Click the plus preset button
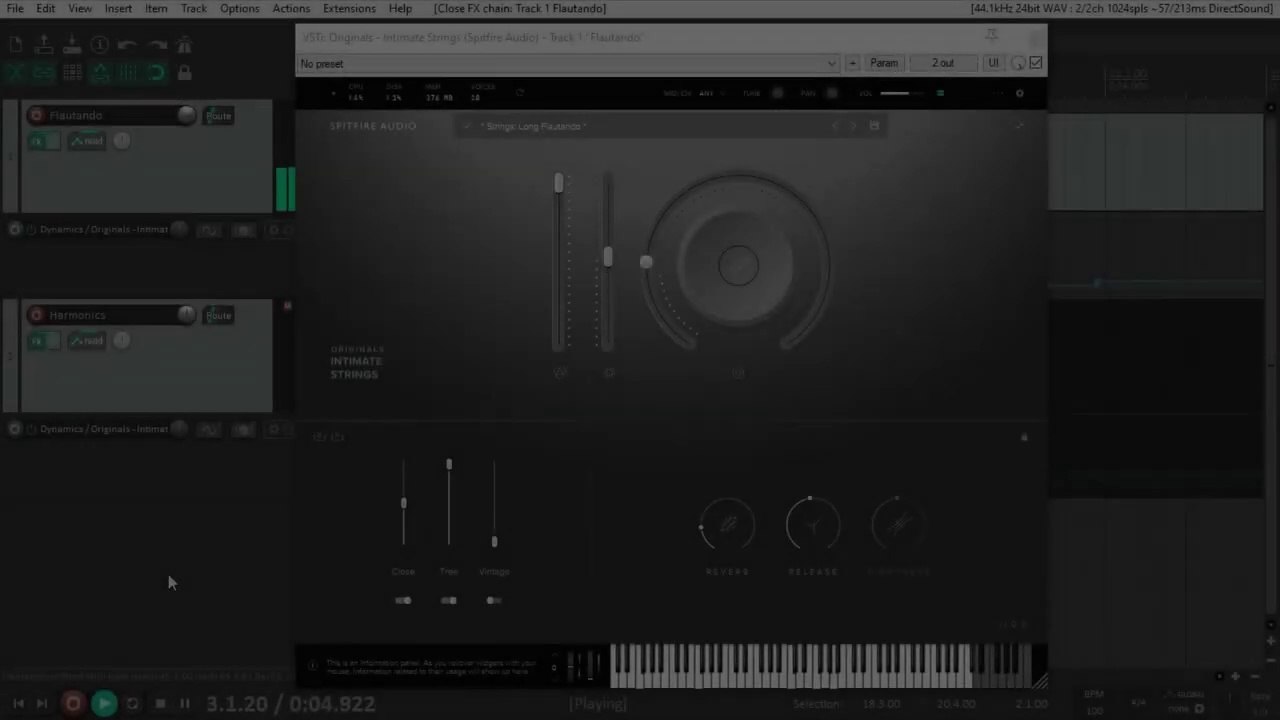The width and height of the screenshot is (1280, 720). [853, 63]
